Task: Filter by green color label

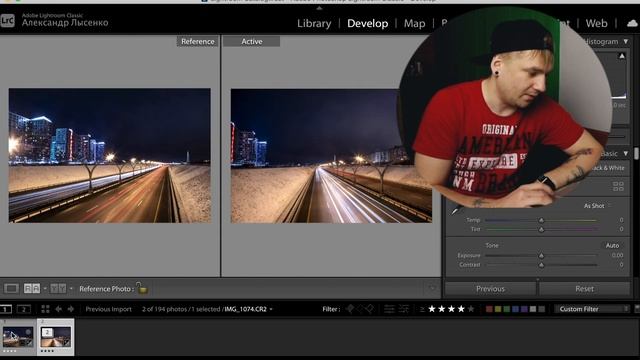Action: (507, 309)
